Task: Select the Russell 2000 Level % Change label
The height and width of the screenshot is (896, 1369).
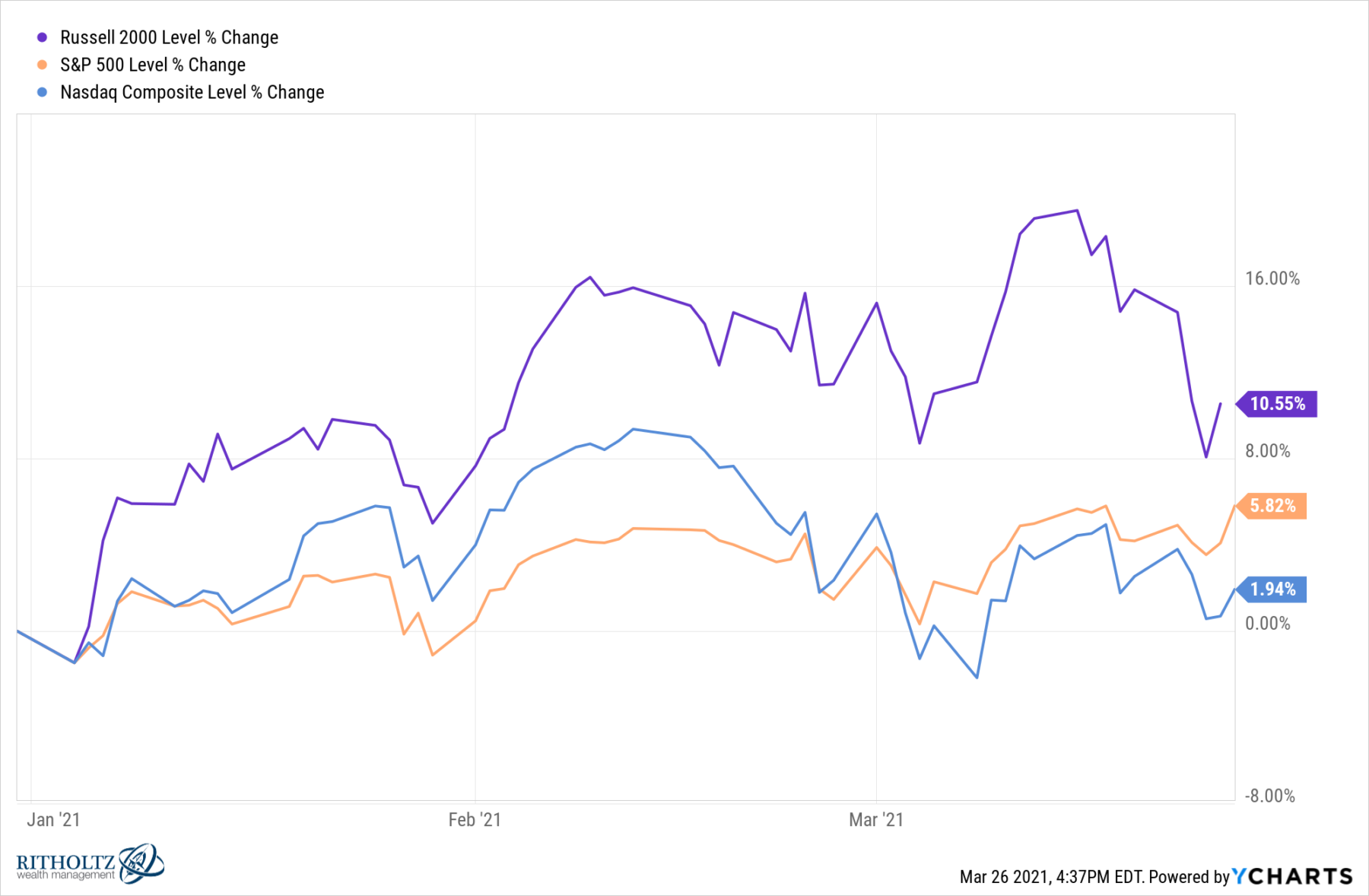Action: pos(169,37)
